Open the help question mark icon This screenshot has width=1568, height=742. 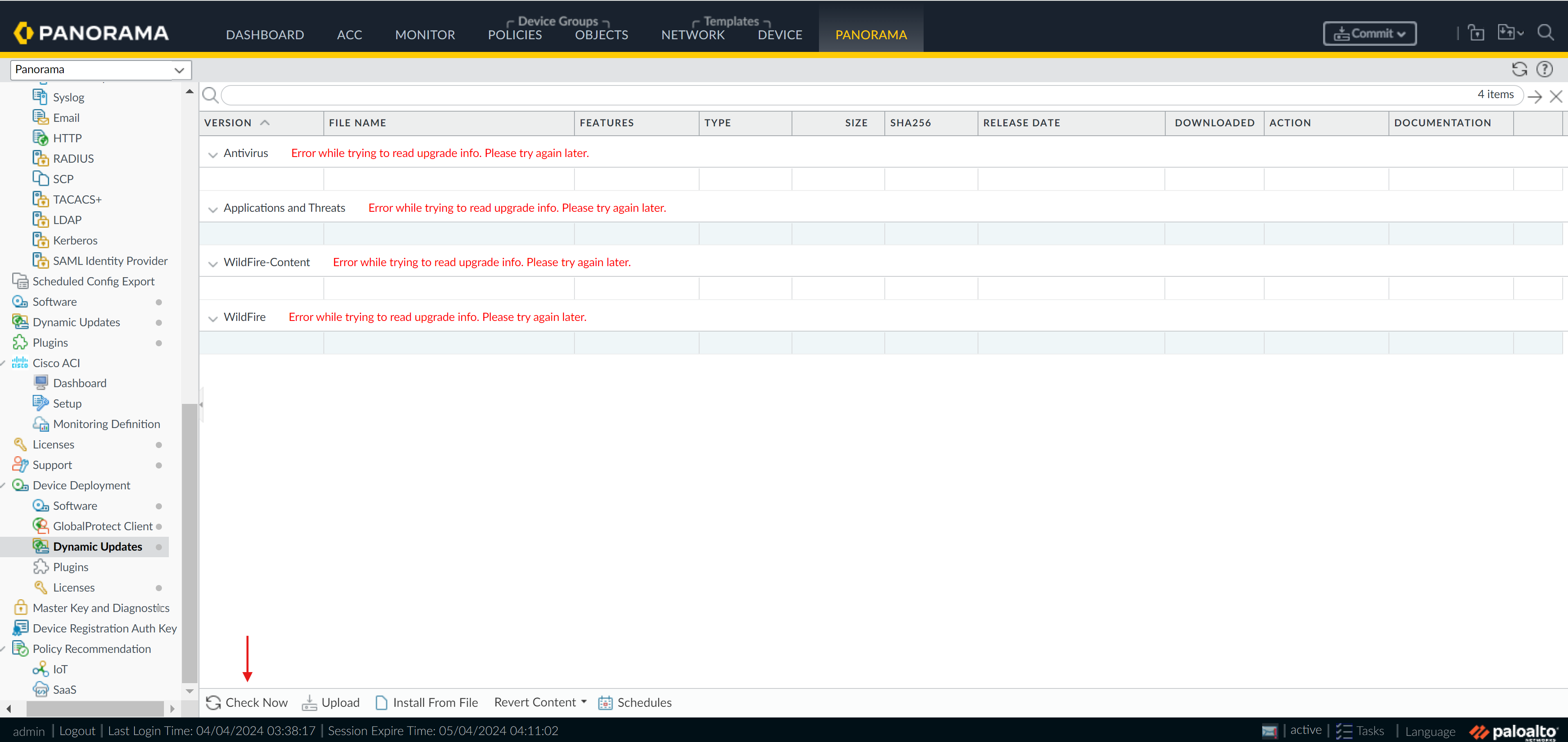(1544, 69)
